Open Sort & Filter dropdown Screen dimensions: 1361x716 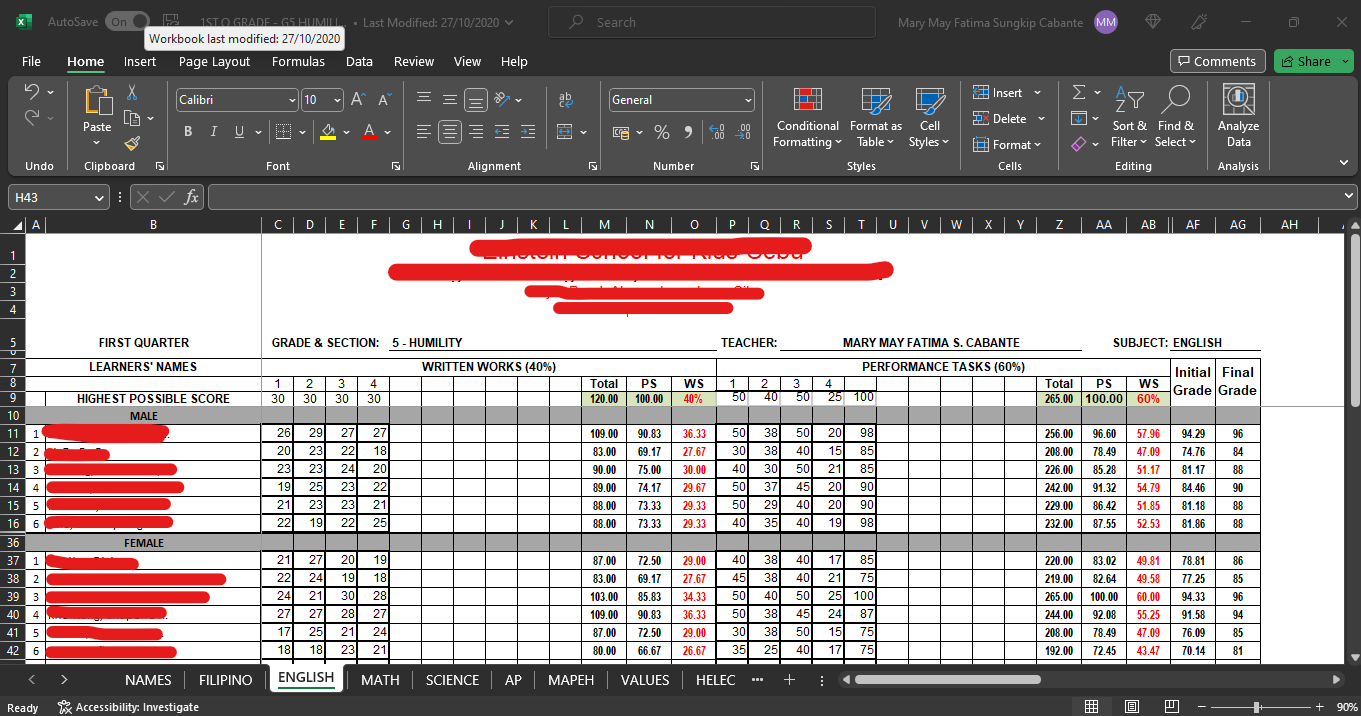(1129, 117)
